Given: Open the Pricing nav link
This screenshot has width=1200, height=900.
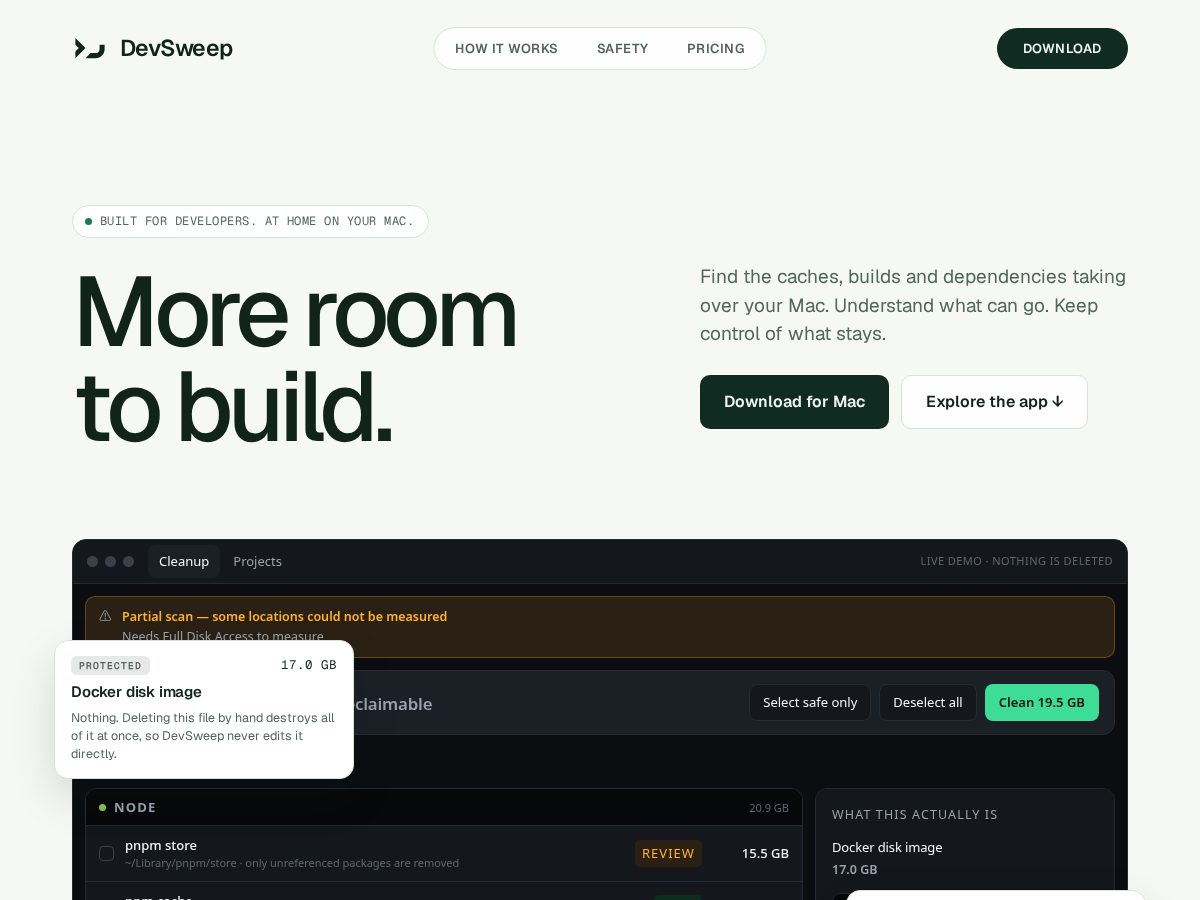Looking at the screenshot, I should tap(716, 48).
